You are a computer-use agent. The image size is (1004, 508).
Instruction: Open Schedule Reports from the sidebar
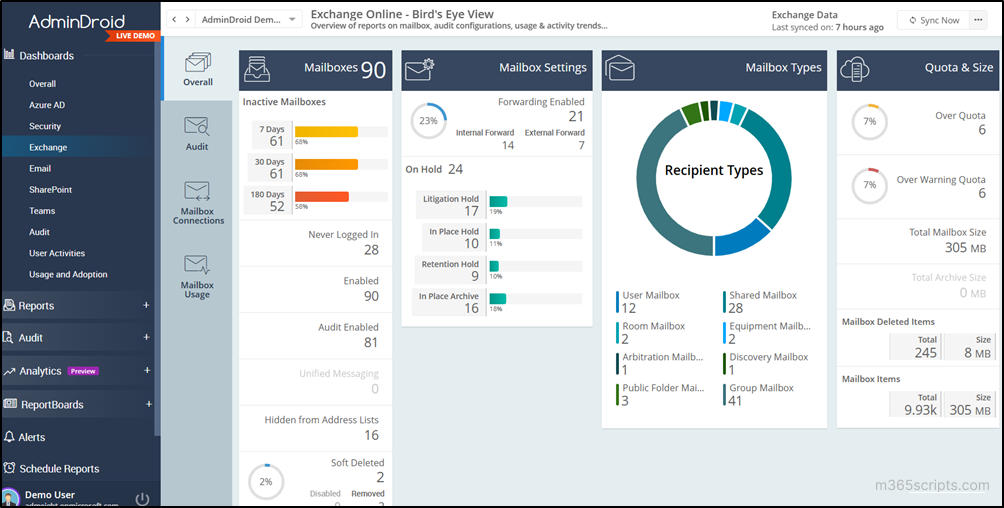pos(59,469)
